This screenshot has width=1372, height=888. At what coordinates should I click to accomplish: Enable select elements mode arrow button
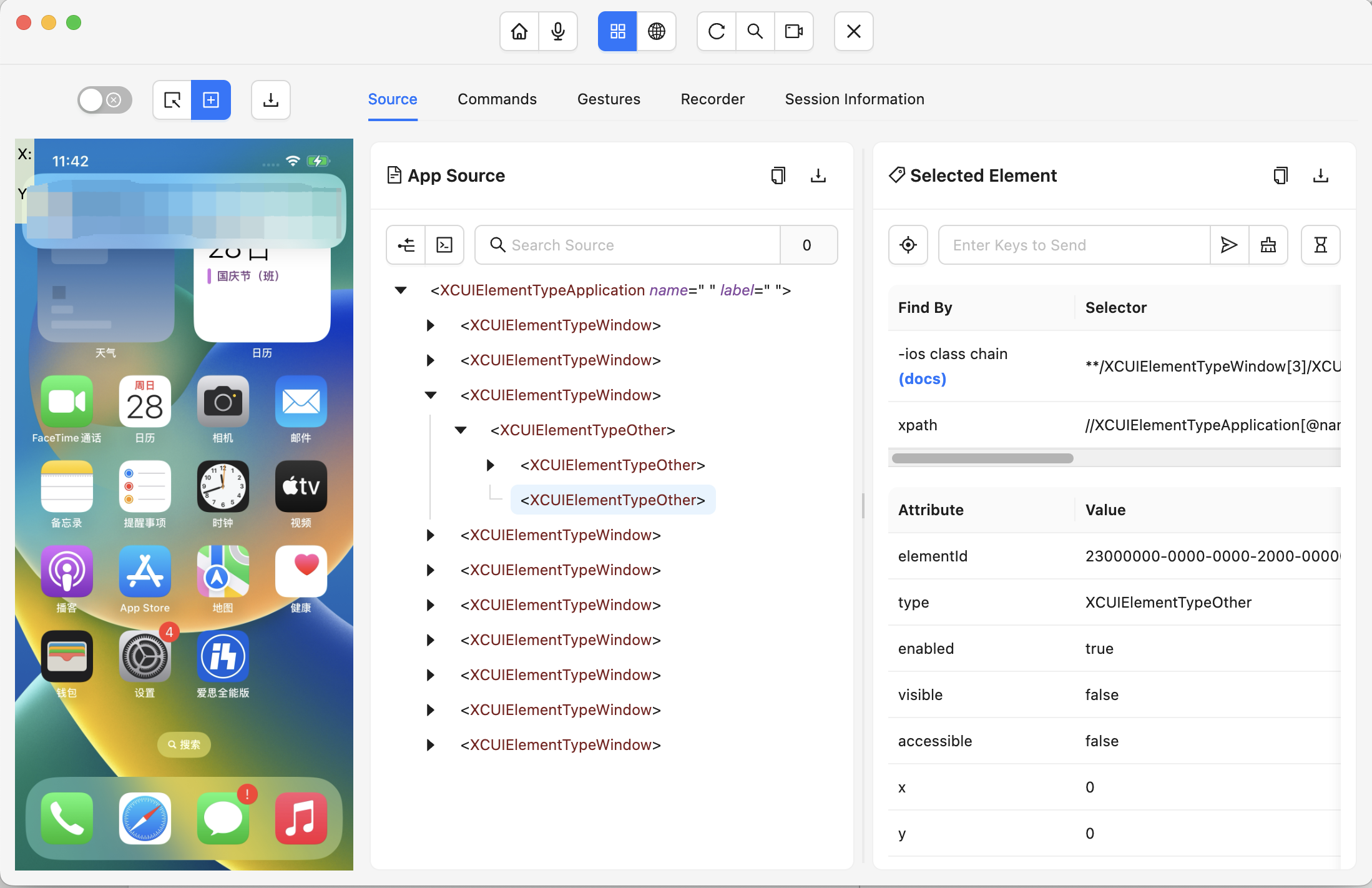pyautogui.click(x=172, y=100)
